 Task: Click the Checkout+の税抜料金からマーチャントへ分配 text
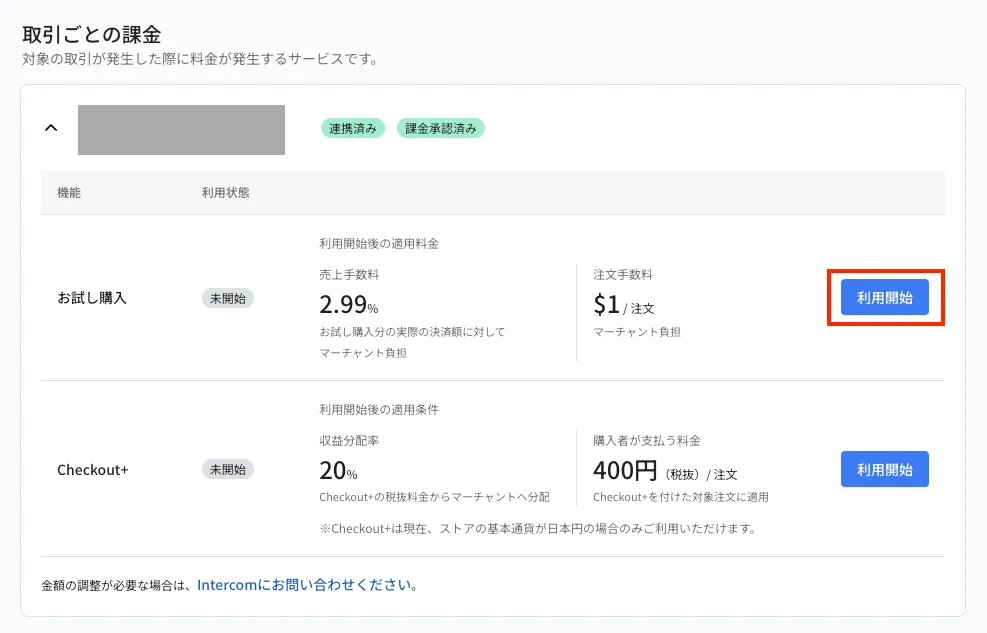click(x=434, y=497)
